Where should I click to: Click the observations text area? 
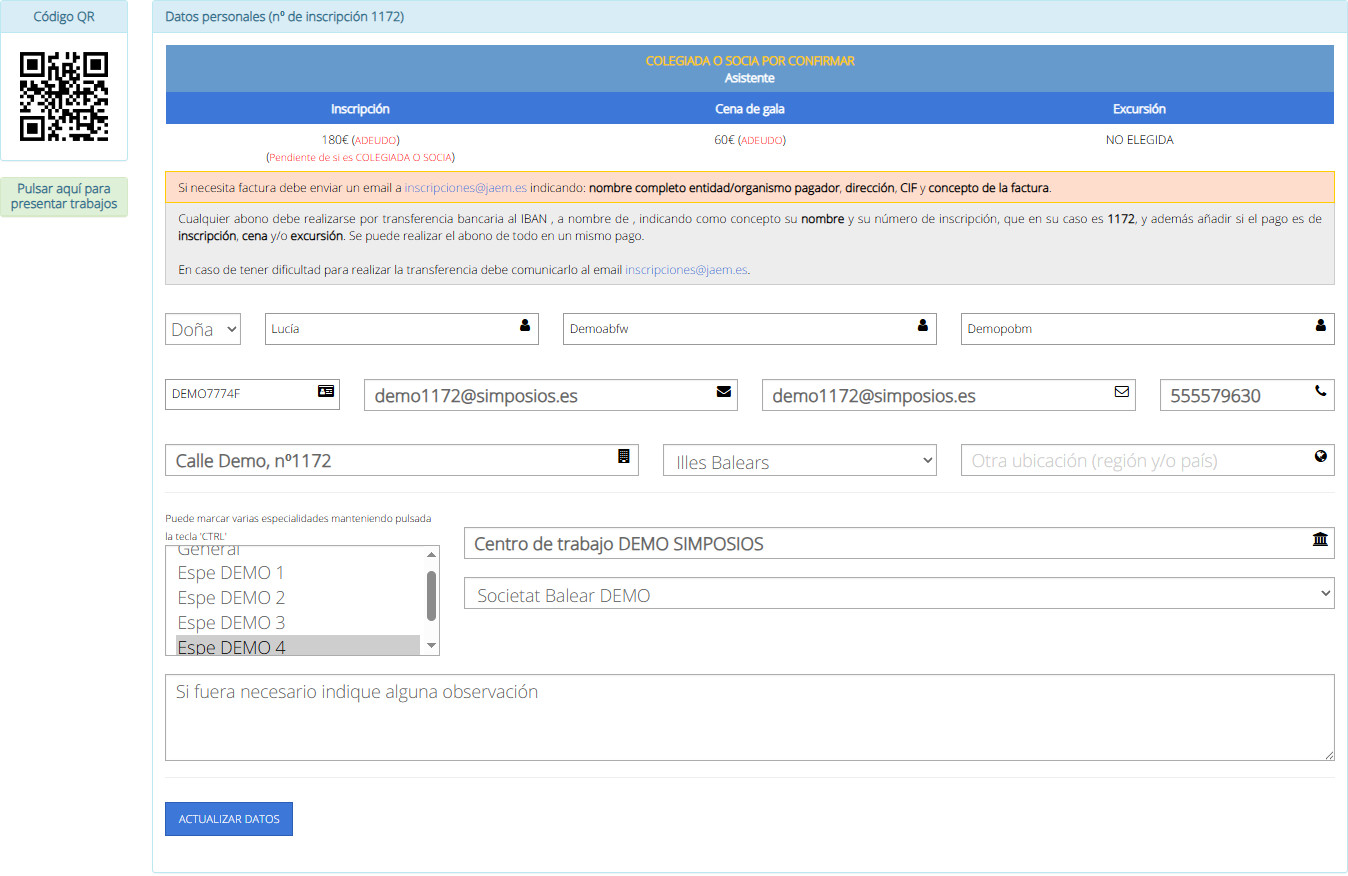(x=750, y=718)
